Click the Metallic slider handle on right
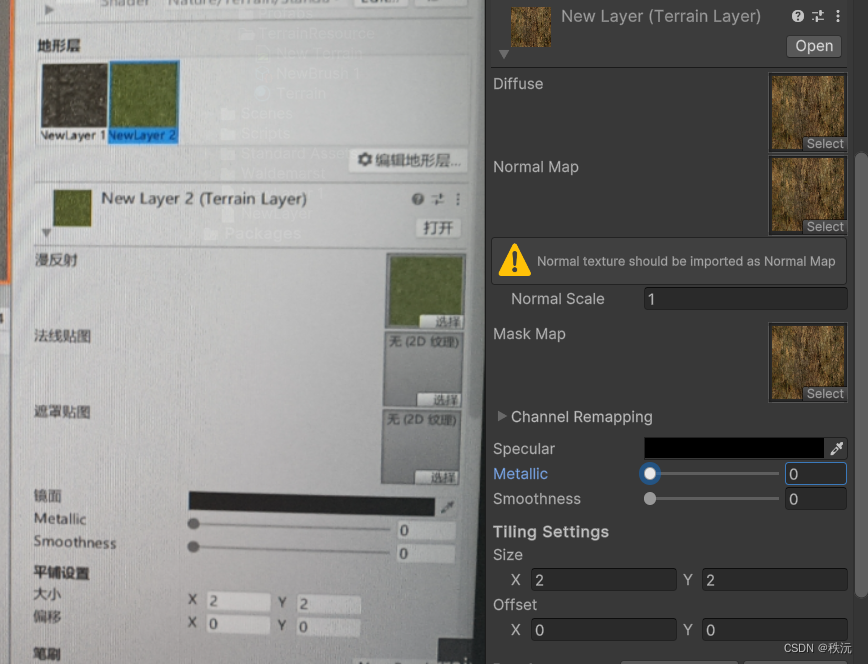 click(650, 473)
